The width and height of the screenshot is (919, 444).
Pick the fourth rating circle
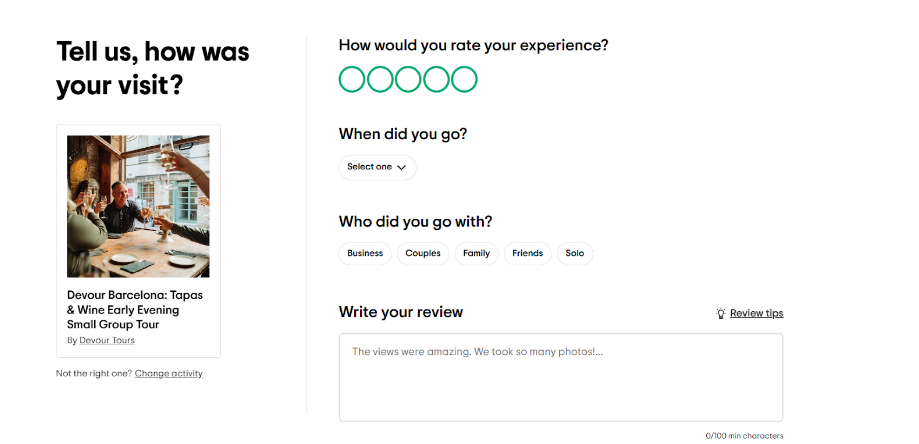436,79
